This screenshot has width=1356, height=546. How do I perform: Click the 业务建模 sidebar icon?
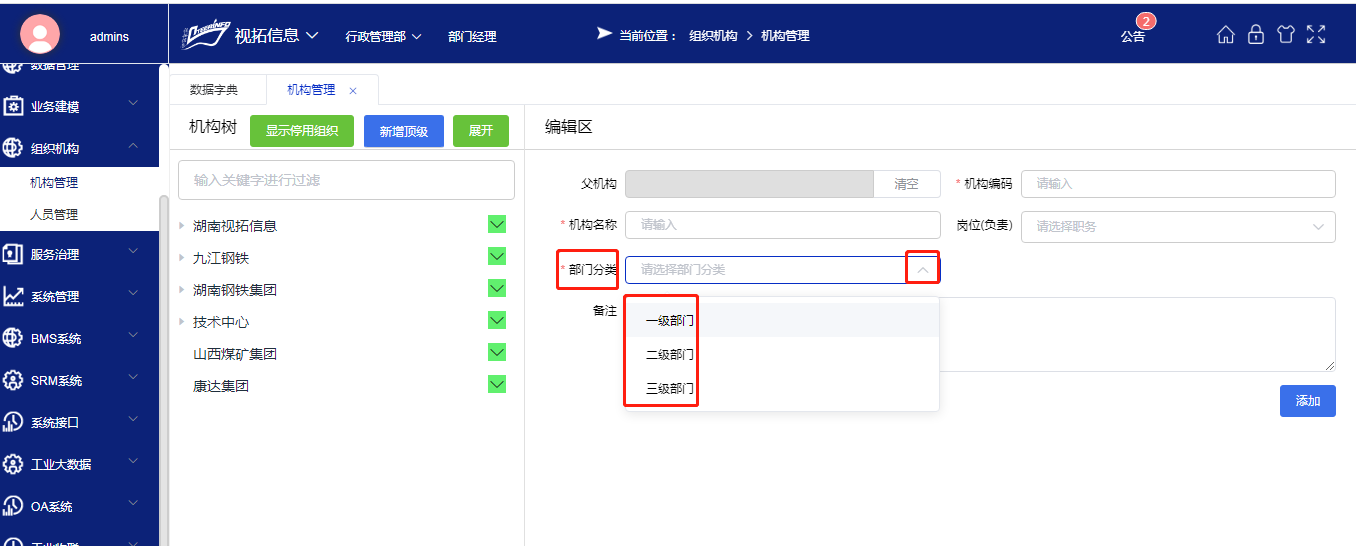pos(13,106)
